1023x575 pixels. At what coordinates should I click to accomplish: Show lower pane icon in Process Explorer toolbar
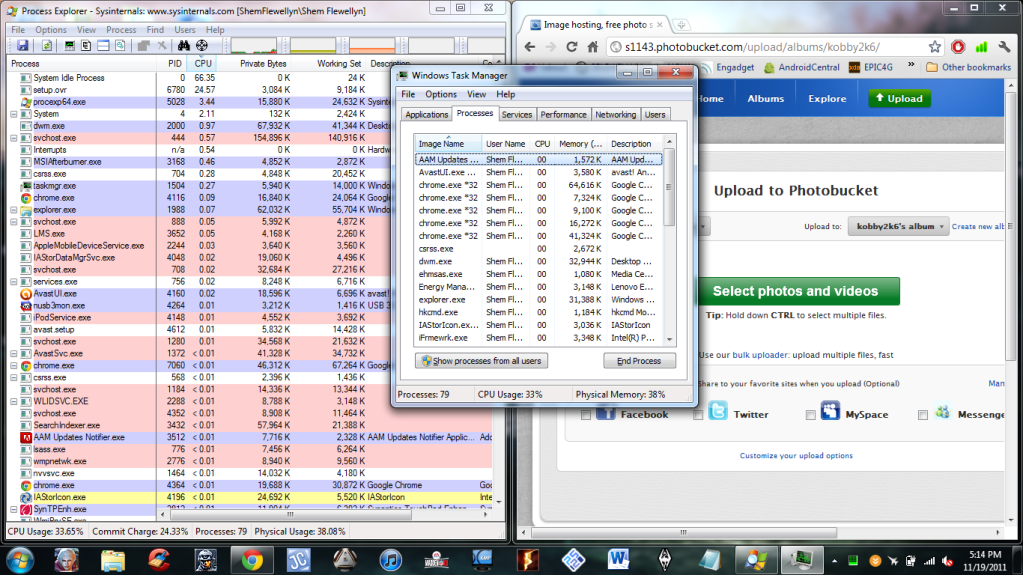(x=103, y=46)
